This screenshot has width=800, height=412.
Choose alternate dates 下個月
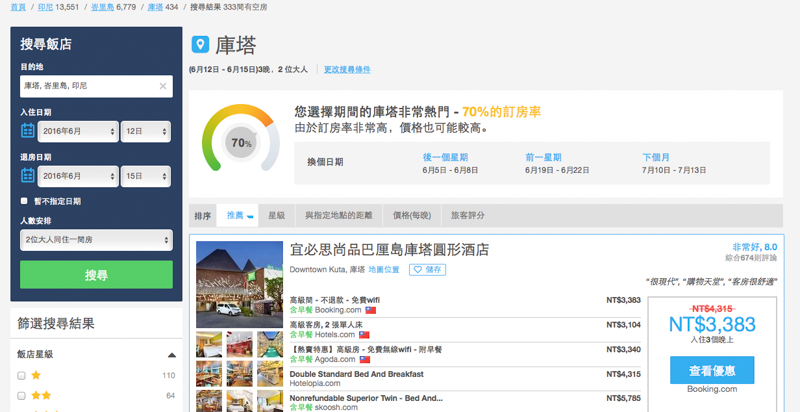656,158
